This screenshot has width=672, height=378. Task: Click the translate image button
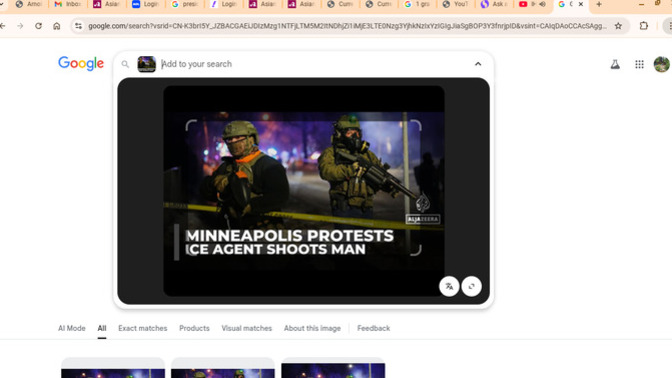[449, 286]
